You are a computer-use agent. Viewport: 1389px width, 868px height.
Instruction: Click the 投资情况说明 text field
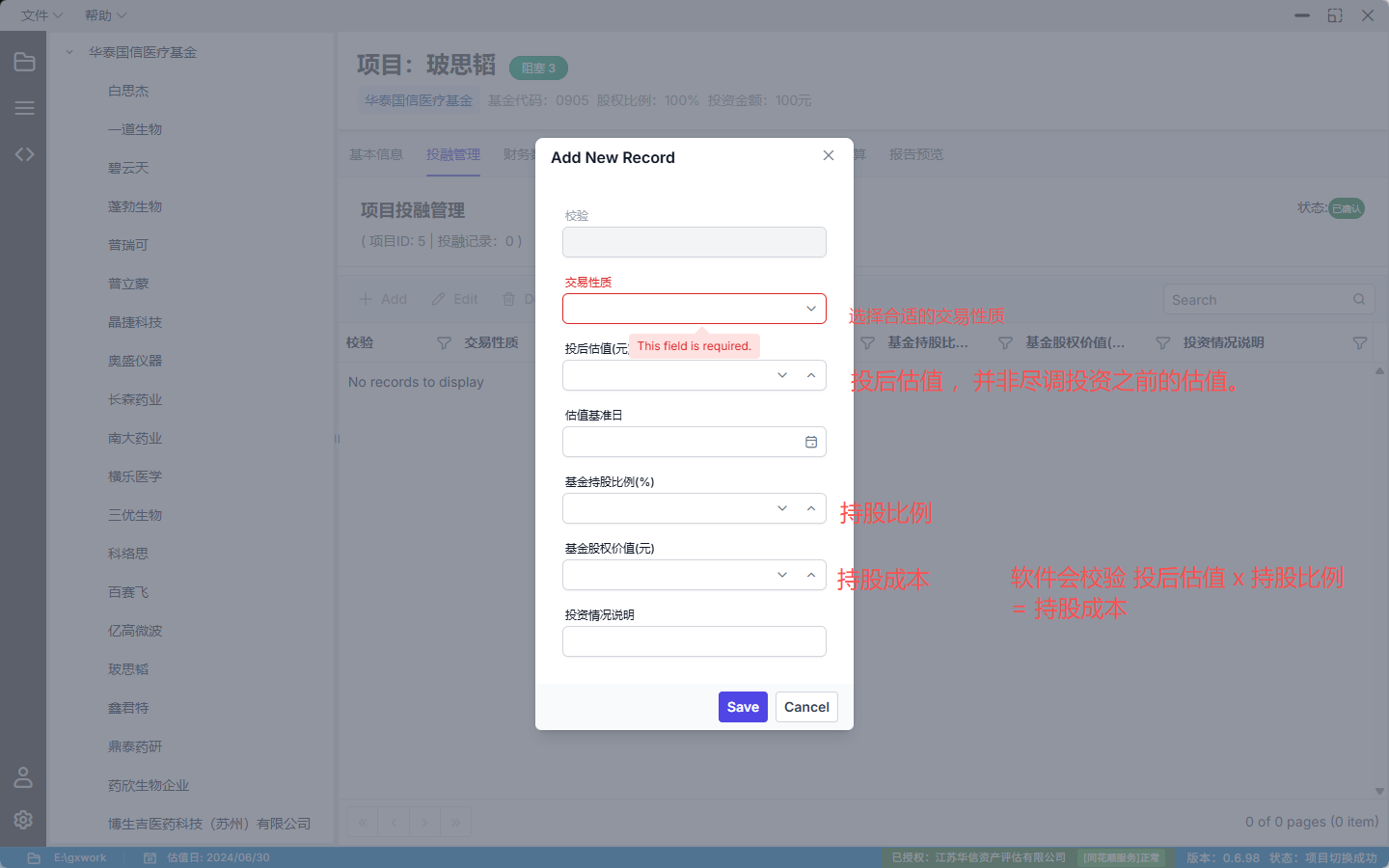tap(694, 641)
